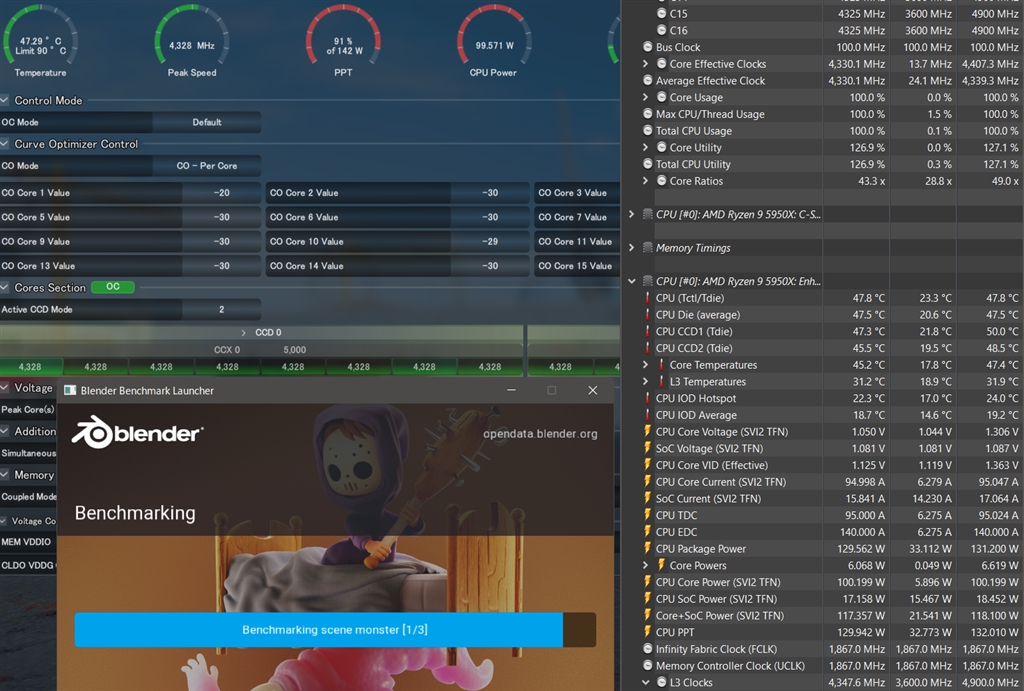Image resolution: width=1024 pixels, height=691 pixels.
Task: Collapse the Curve Optimizer Control section
Action: 5,144
